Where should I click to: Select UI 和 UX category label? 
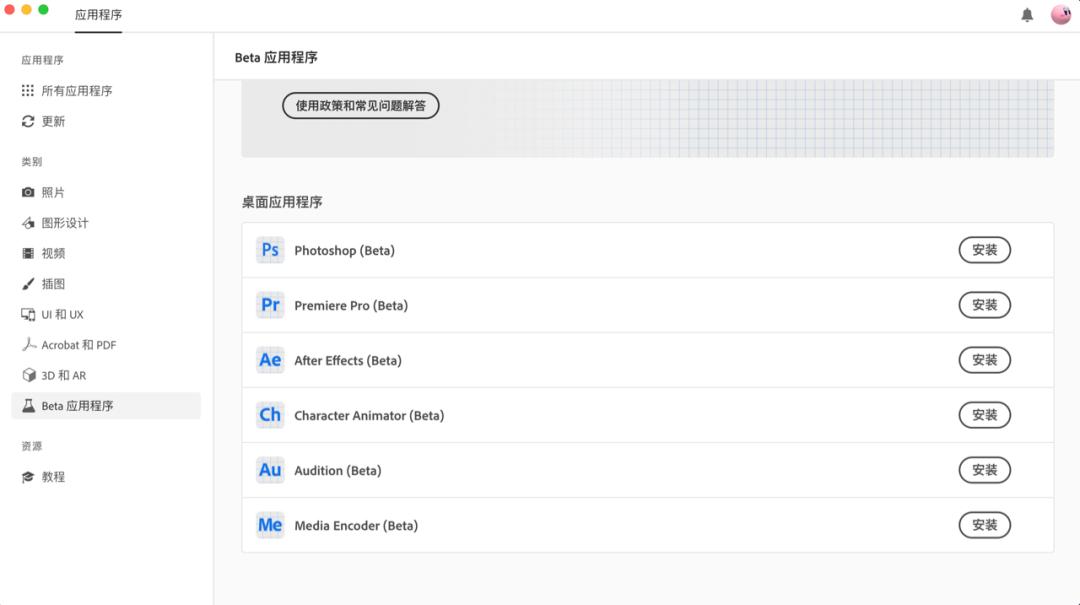tap(62, 314)
